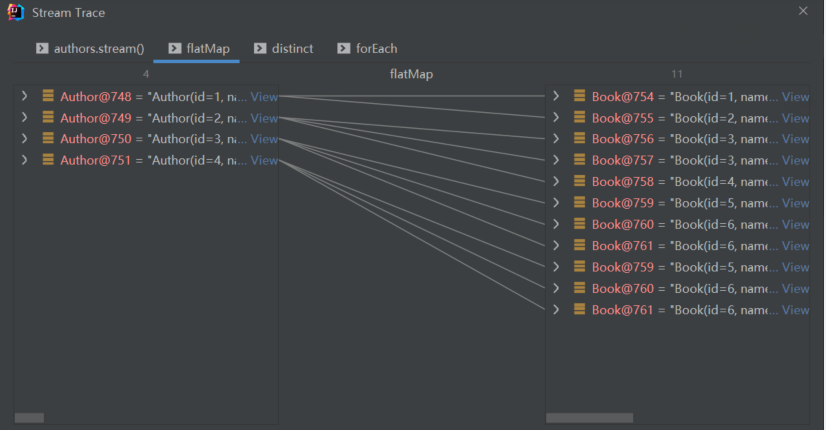
Task: Close the Stream Trace dialog
Action: click(803, 11)
